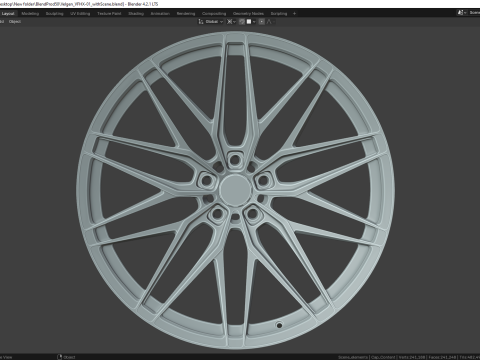Viewport: 480px width, 360px height.
Task: Open the Compositing workspace tab
Action: [214, 14]
